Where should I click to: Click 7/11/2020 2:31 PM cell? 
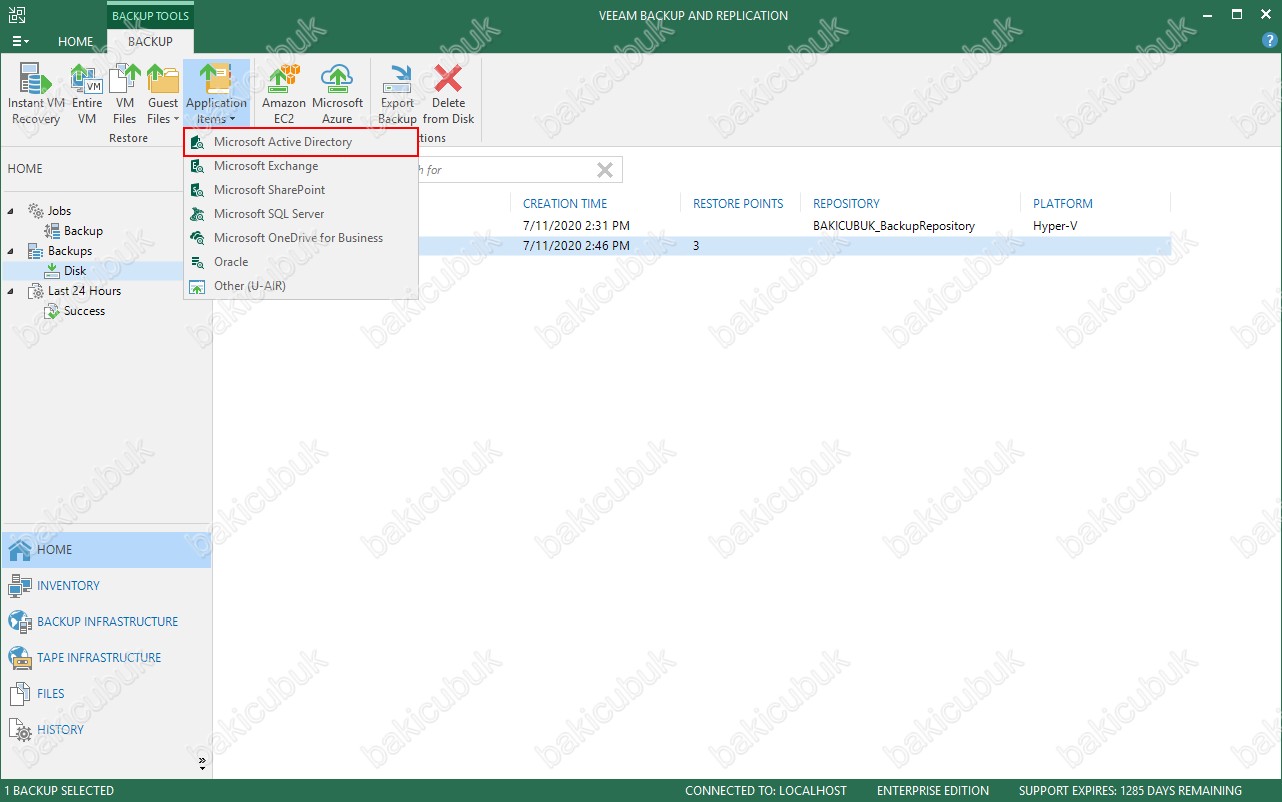coord(576,226)
